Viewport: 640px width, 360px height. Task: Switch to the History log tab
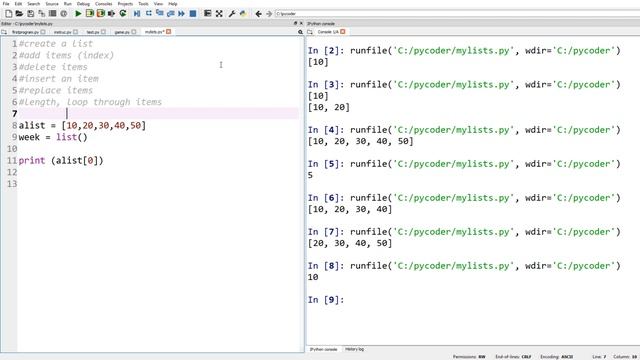tap(354, 349)
